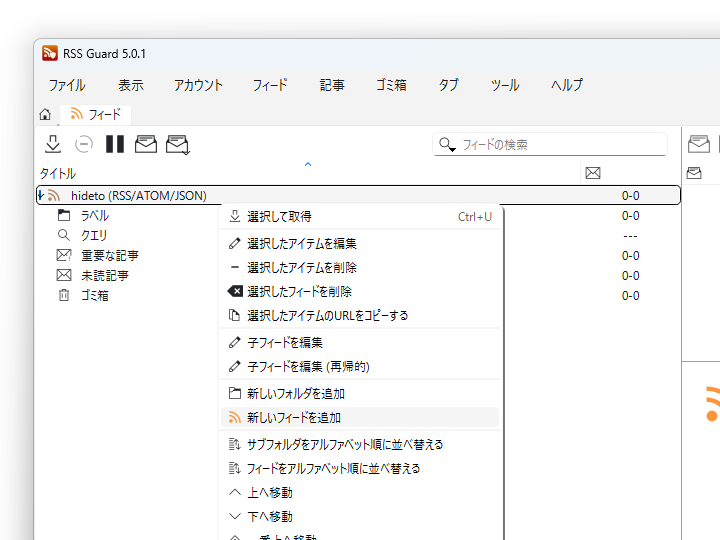Click the フィードの検索 search field
The width and height of the screenshot is (720, 540).
[550, 145]
